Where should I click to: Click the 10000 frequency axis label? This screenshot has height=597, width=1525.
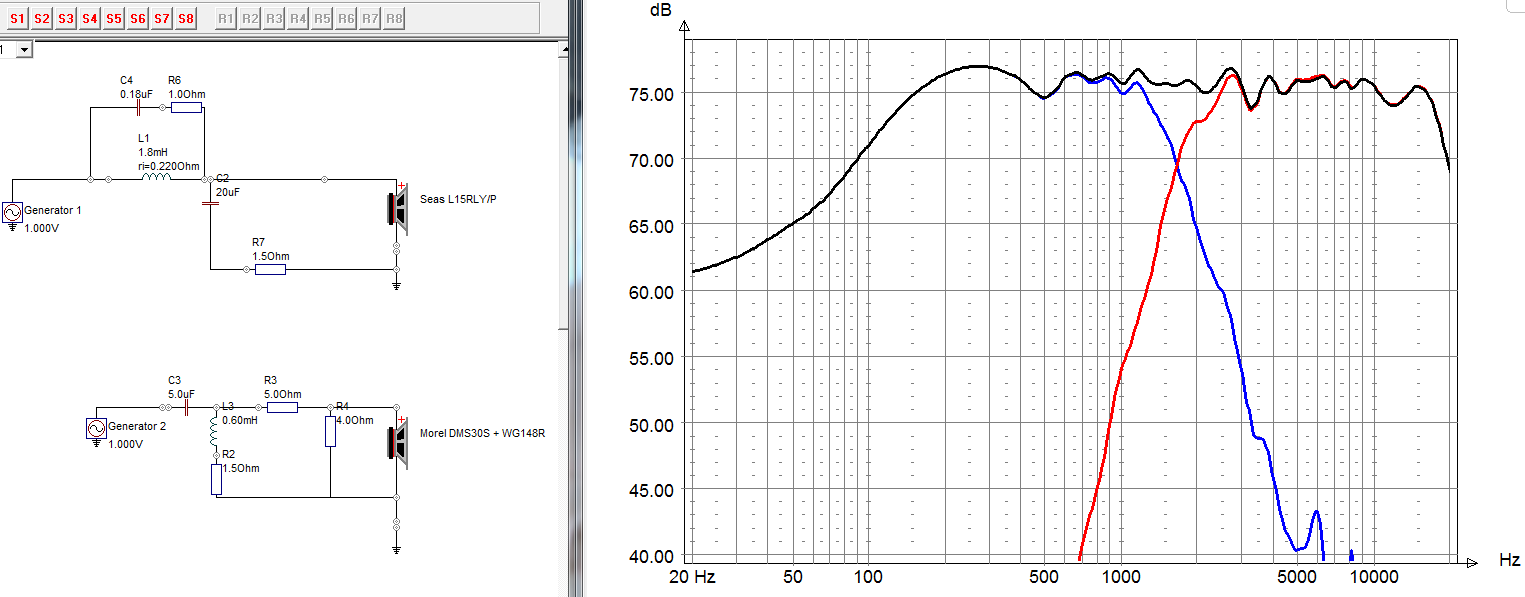[1374, 577]
